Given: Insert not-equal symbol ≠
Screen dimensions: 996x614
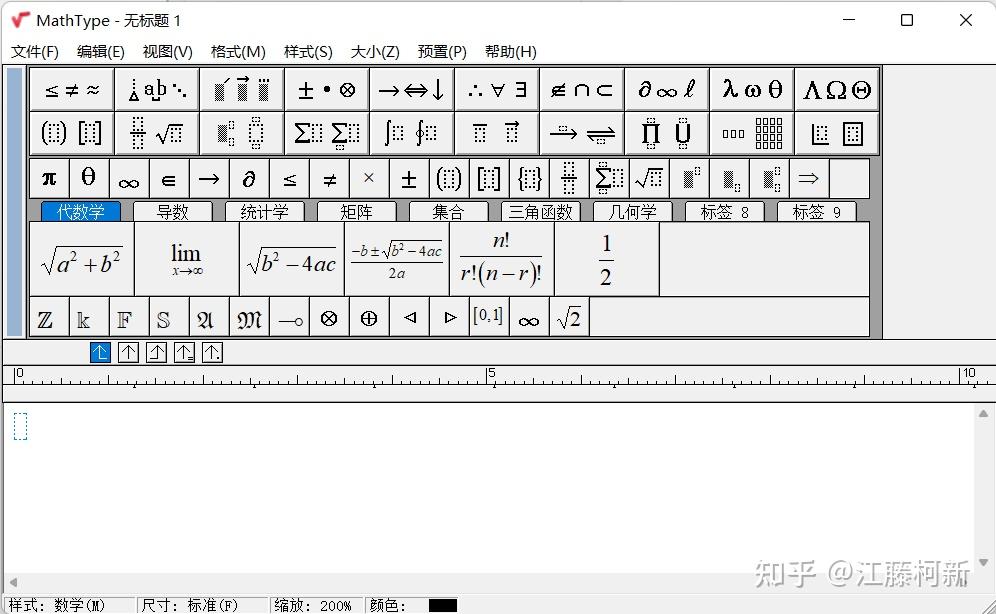Looking at the screenshot, I should pyautogui.click(x=329, y=179).
